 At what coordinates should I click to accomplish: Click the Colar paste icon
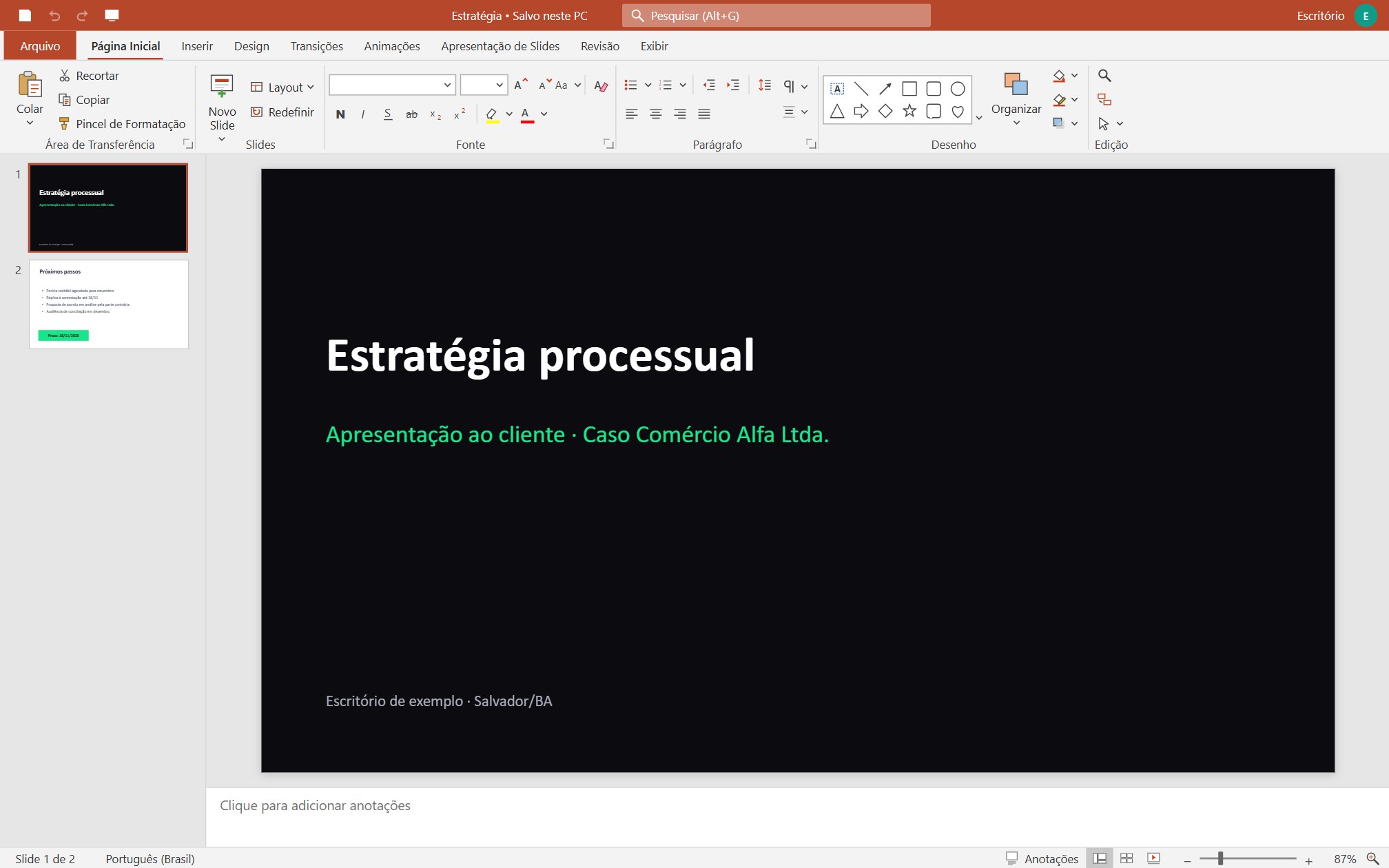click(x=30, y=85)
